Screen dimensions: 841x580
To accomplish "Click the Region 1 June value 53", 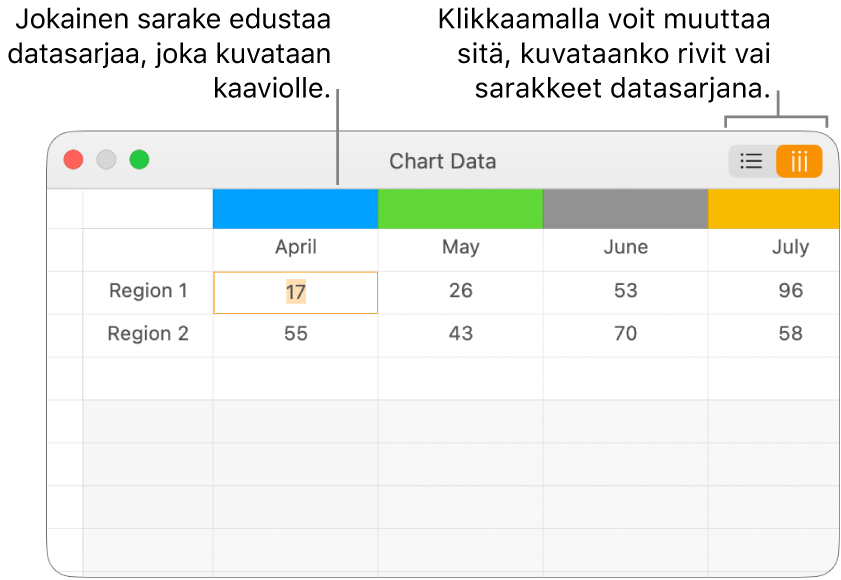I will pyautogui.click(x=625, y=291).
